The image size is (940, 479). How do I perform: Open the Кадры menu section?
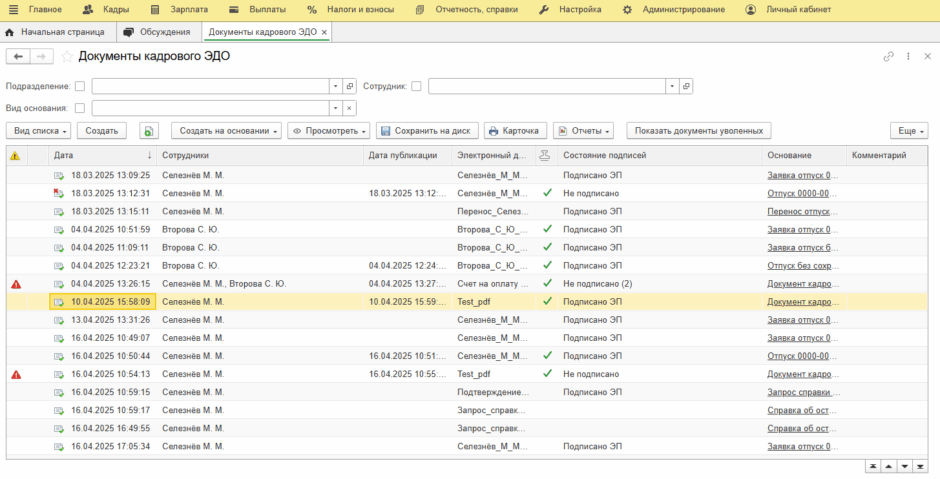[106, 10]
